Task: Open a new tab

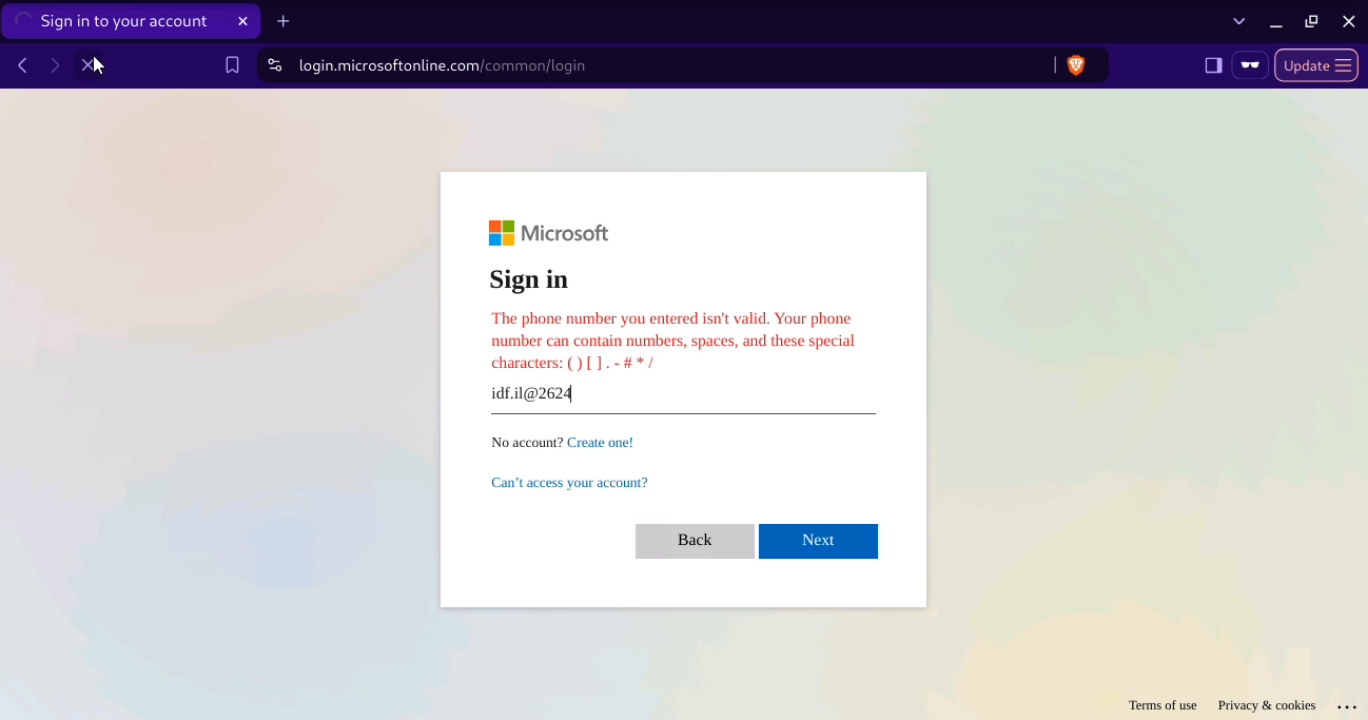Action: 283,21
